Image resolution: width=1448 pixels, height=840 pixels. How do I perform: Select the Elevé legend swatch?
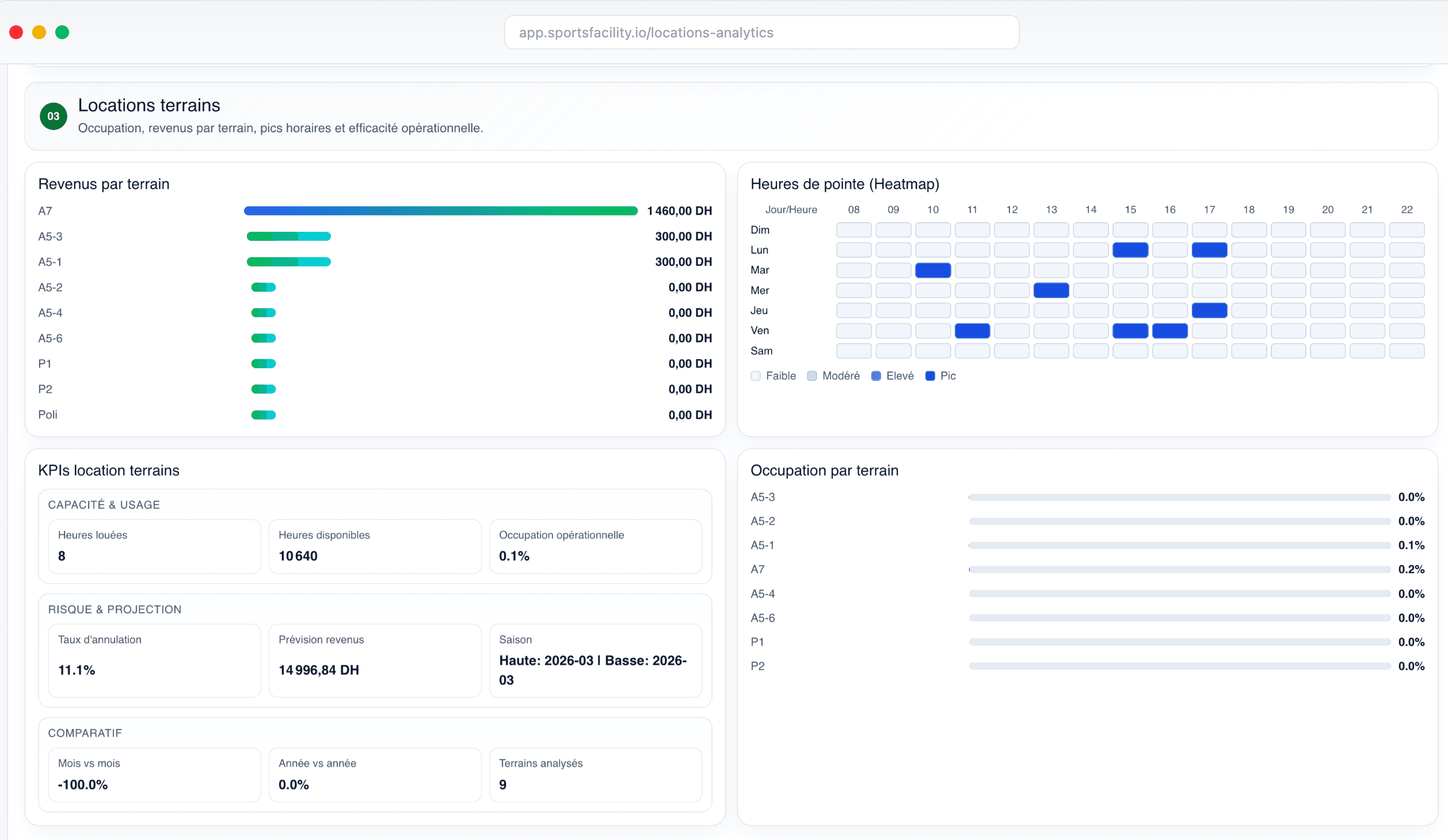[x=877, y=376]
